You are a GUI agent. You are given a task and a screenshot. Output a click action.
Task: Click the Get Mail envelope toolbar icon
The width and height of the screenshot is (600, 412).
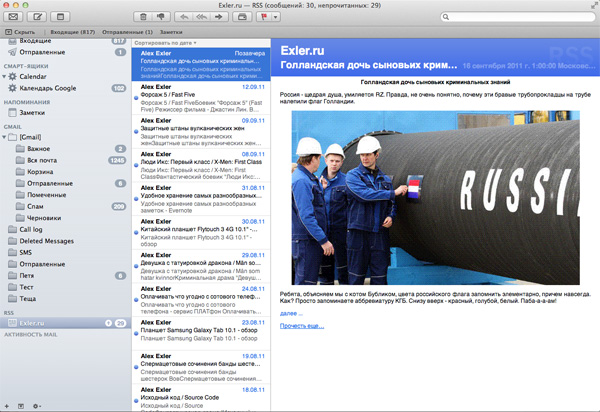pos(13,17)
